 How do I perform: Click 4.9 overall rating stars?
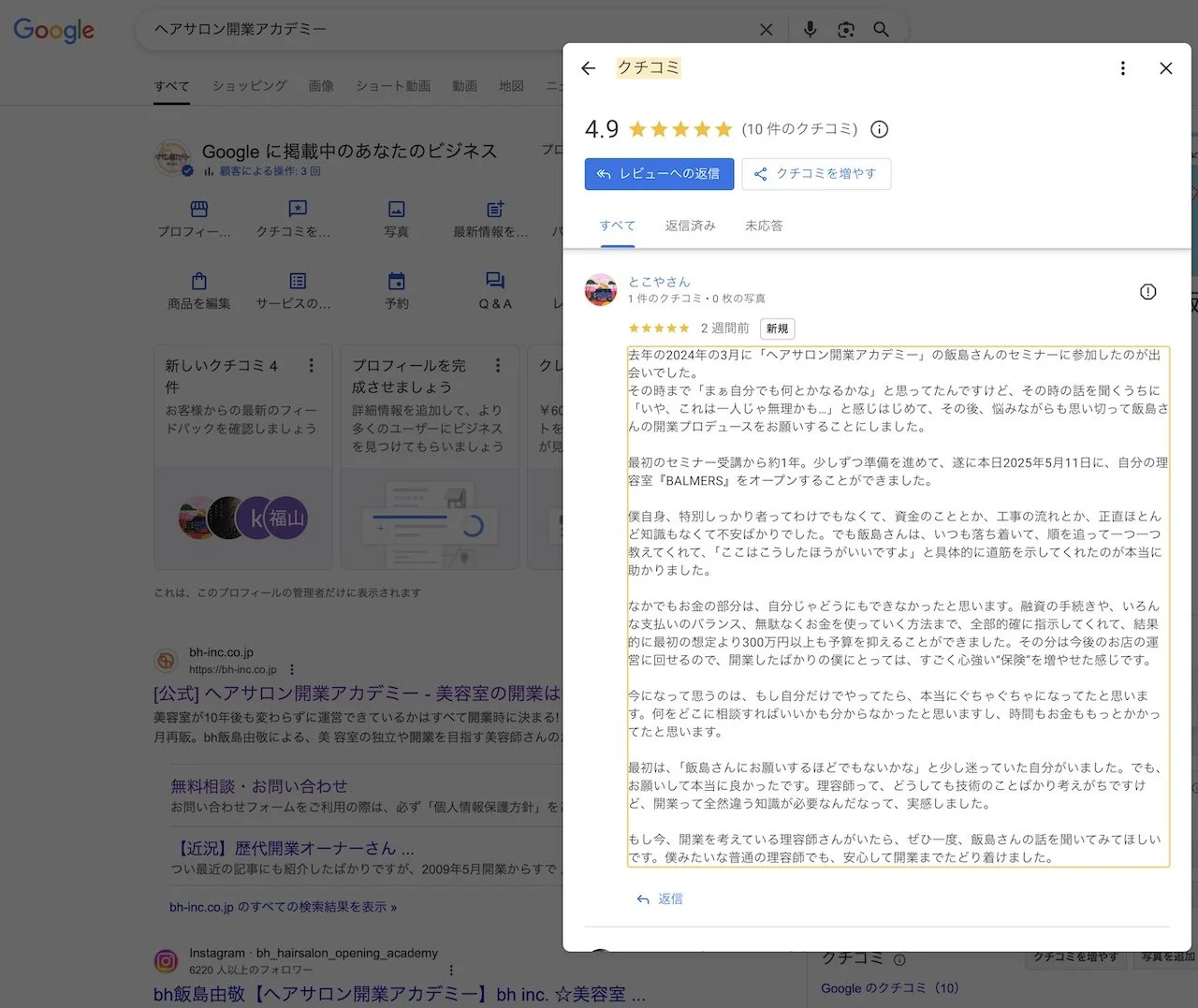click(680, 129)
